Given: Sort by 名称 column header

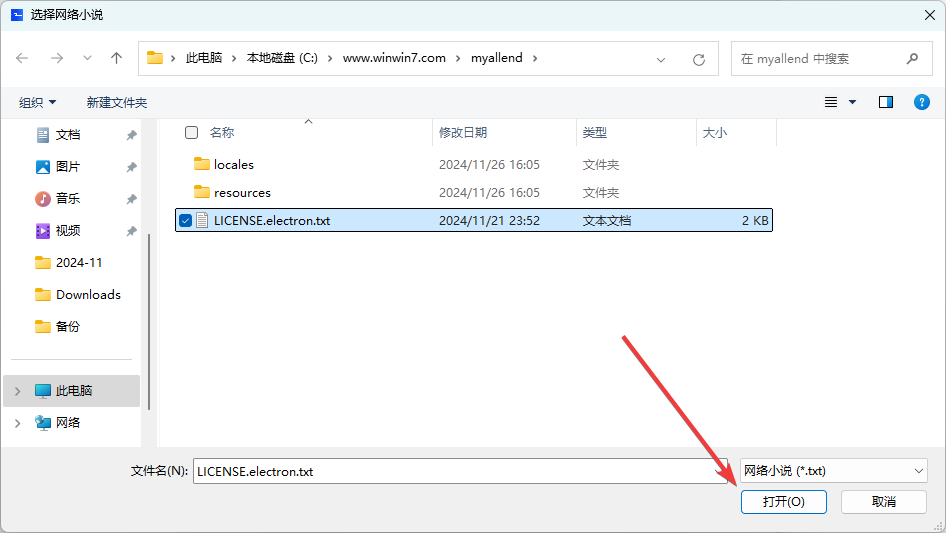Looking at the screenshot, I should pyautogui.click(x=222, y=132).
